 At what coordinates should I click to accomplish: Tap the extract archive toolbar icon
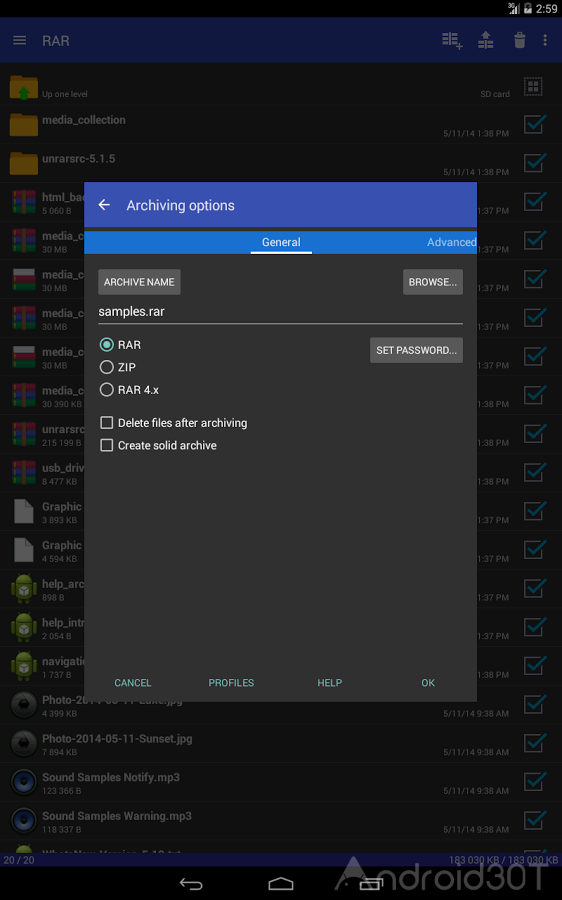[486, 40]
